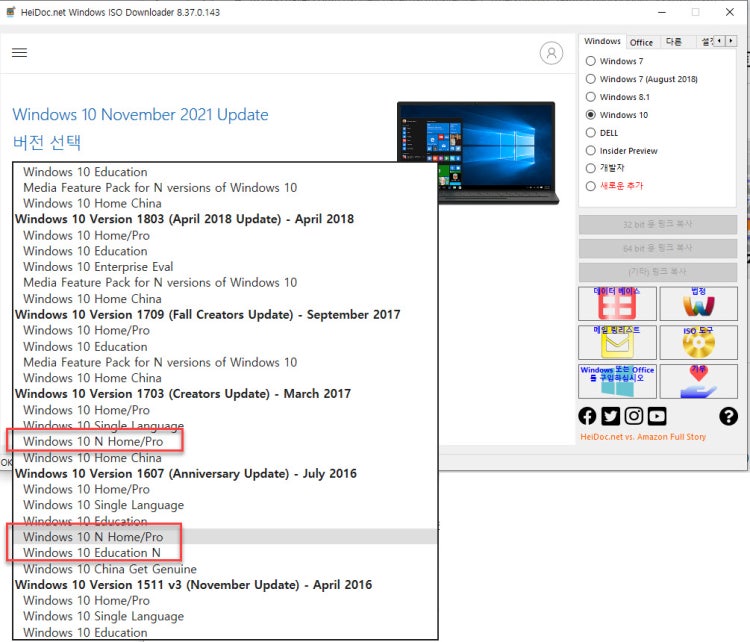Switch to the Office tab
This screenshot has height=642, width=750.
[x=641, y=43]
